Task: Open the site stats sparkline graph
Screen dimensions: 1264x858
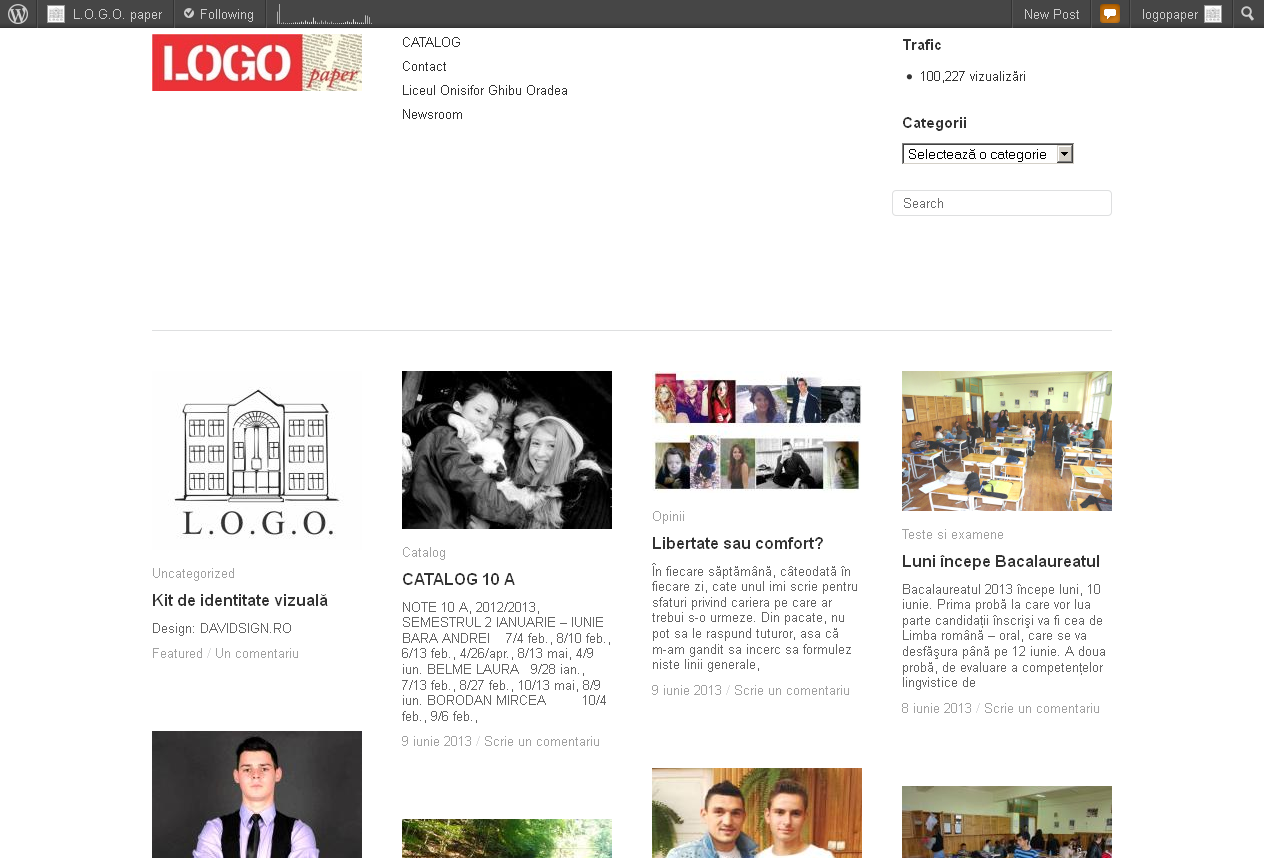Action: point(324,14)
